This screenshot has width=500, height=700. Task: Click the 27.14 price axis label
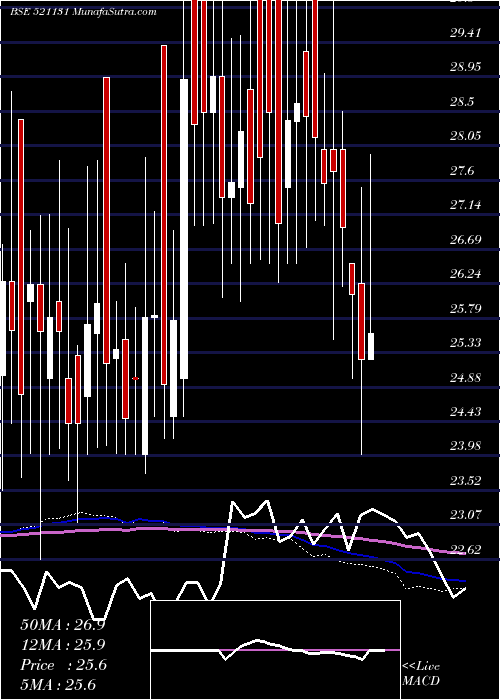point(466,205)
